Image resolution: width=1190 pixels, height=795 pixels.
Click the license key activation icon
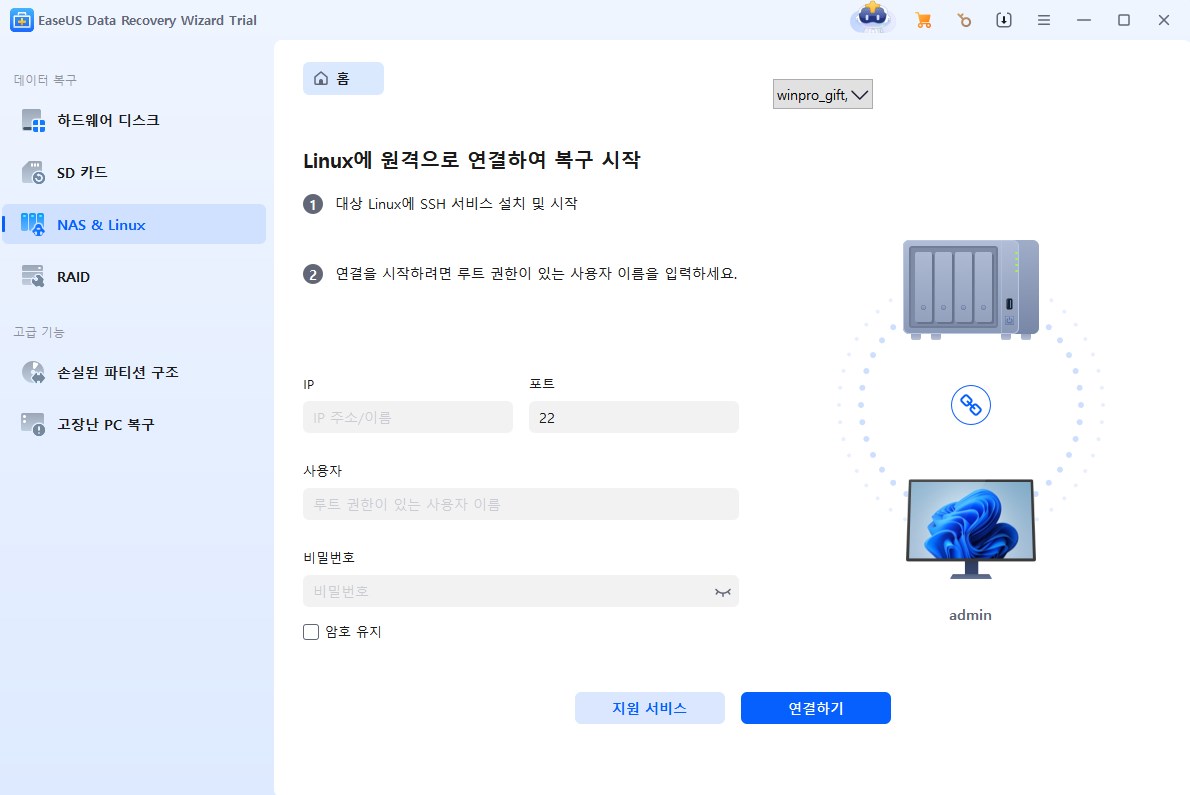(x=963, y=19)
